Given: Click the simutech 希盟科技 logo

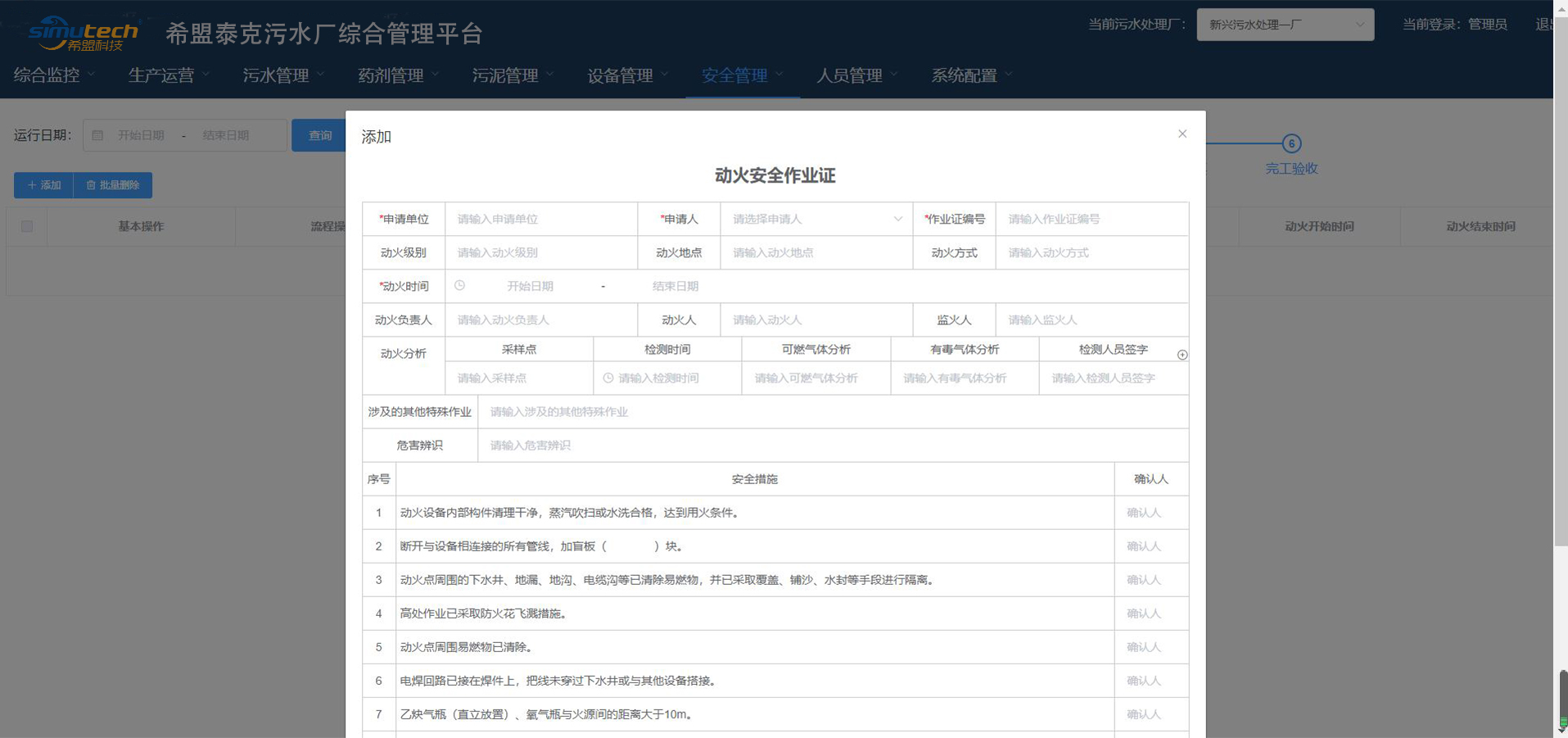Looking at the screenshot, I should point(83,34).
